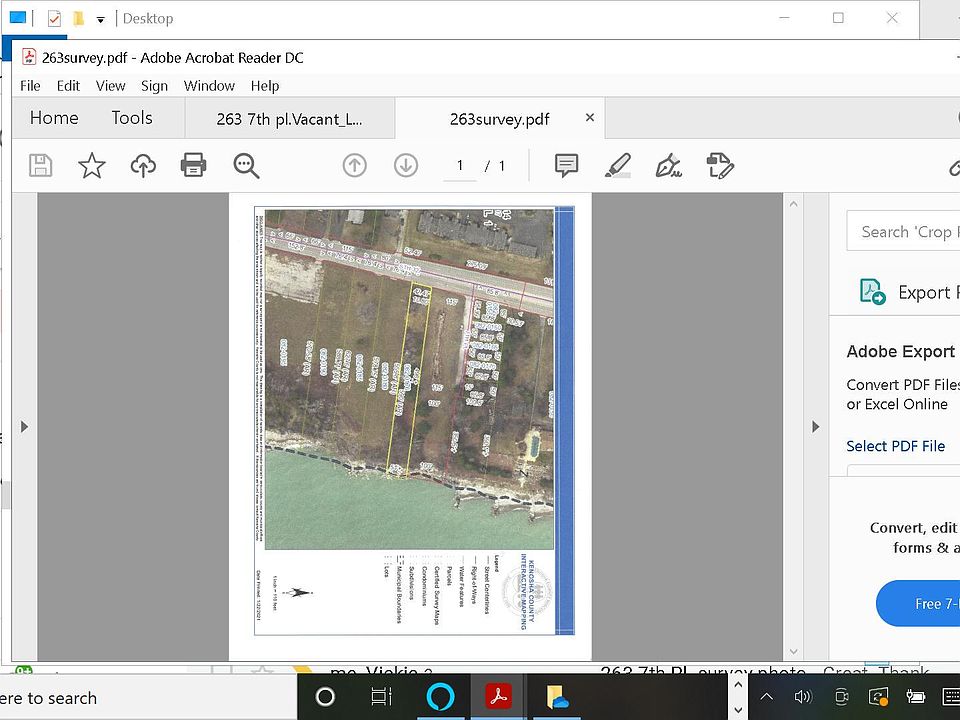Collapse the right tools pane arrow
The height and width of the screenshot is (720, 960).
pyautogui.click(x=815, y=427)
